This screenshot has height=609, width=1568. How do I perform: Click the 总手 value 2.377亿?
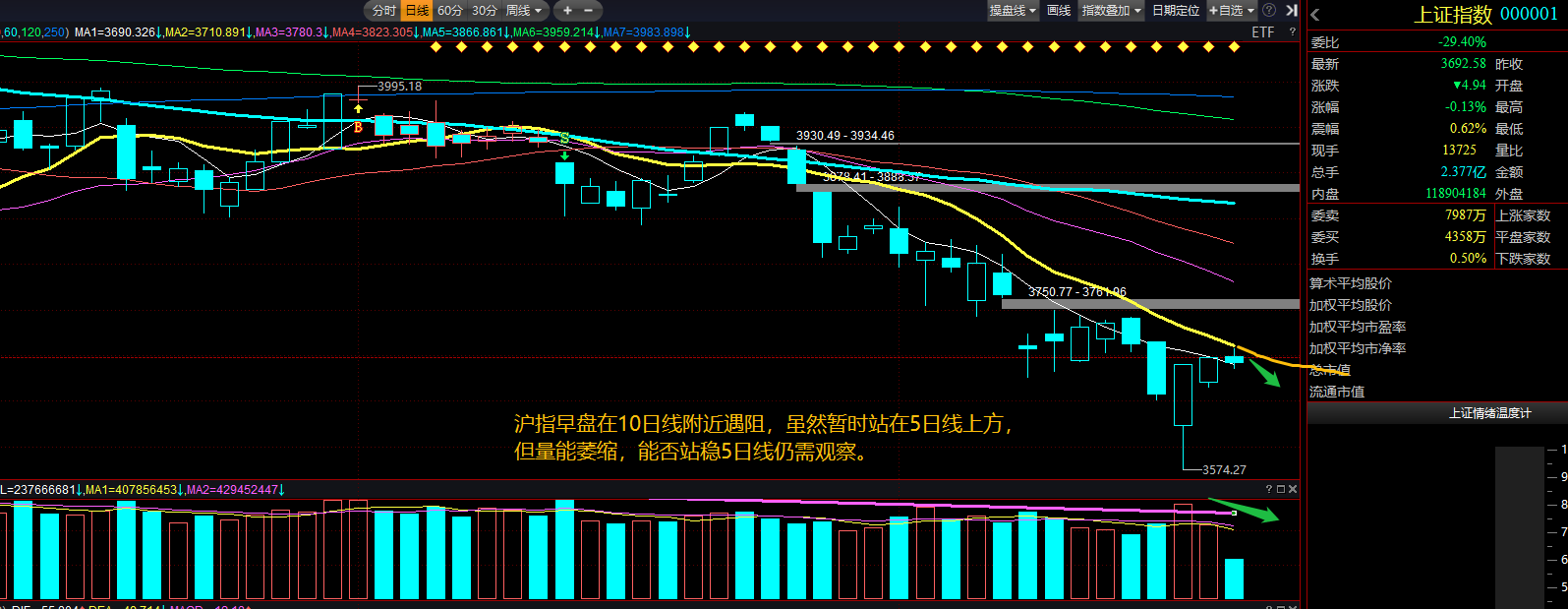pyautogui.click(x=1464, y=172)
